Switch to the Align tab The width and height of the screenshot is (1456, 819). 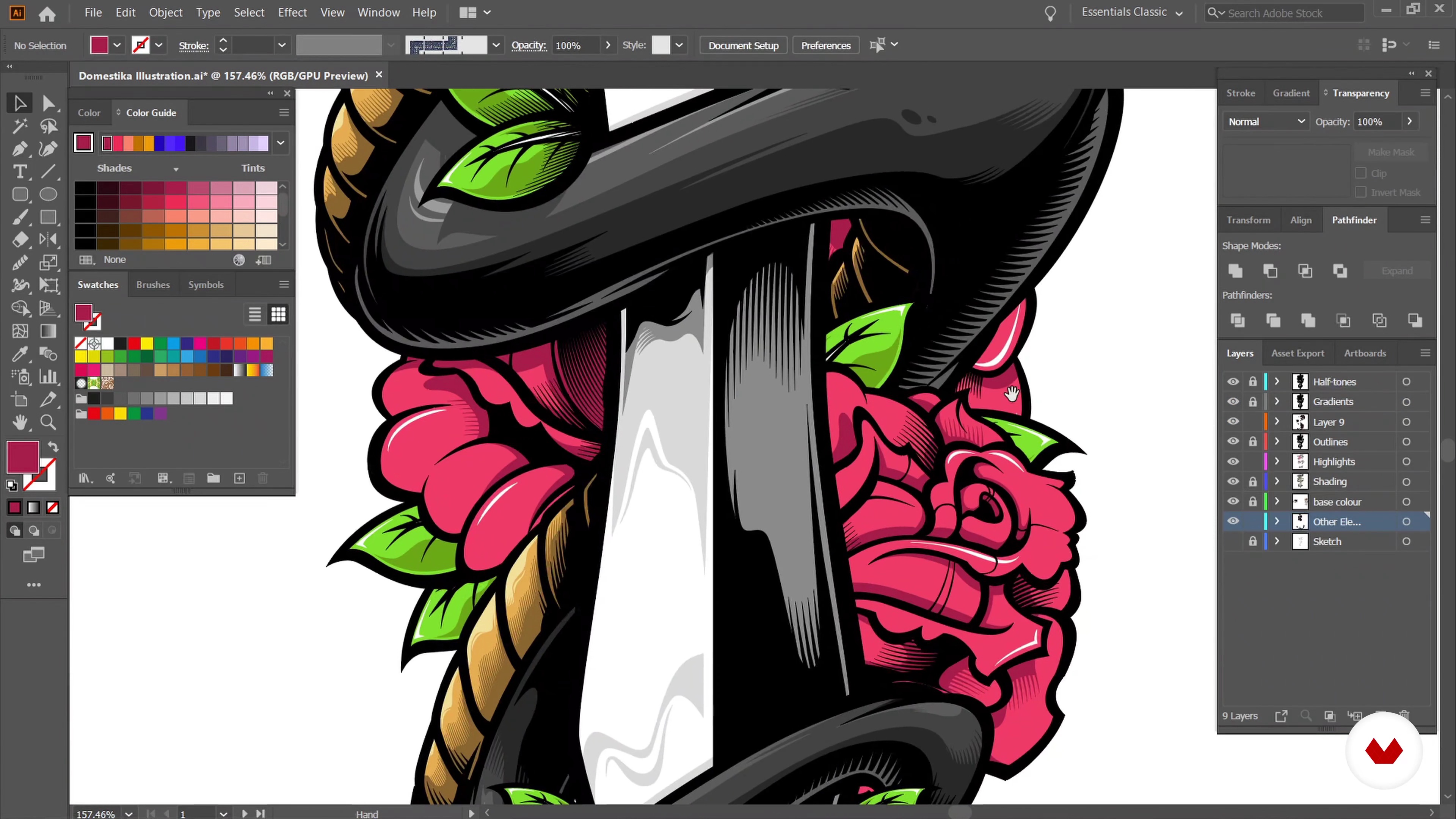coord(1301,220)
